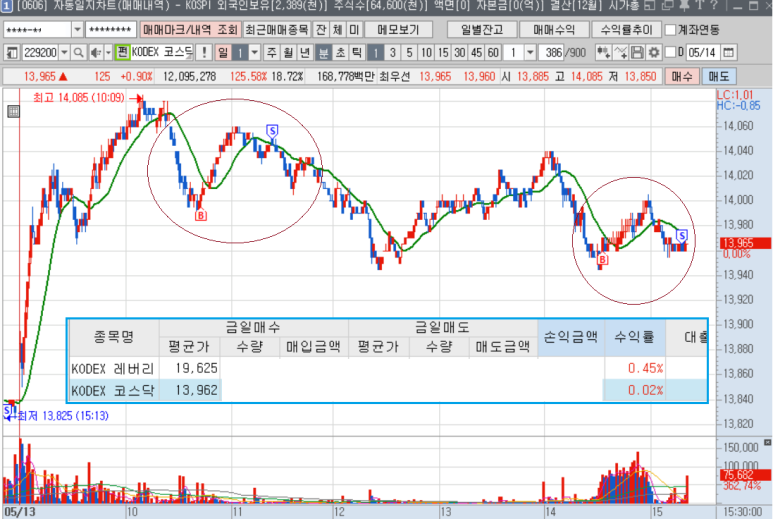Open the 일별잔고 tab
Viewport: 773px width, 519px height.
coord(481,29)
